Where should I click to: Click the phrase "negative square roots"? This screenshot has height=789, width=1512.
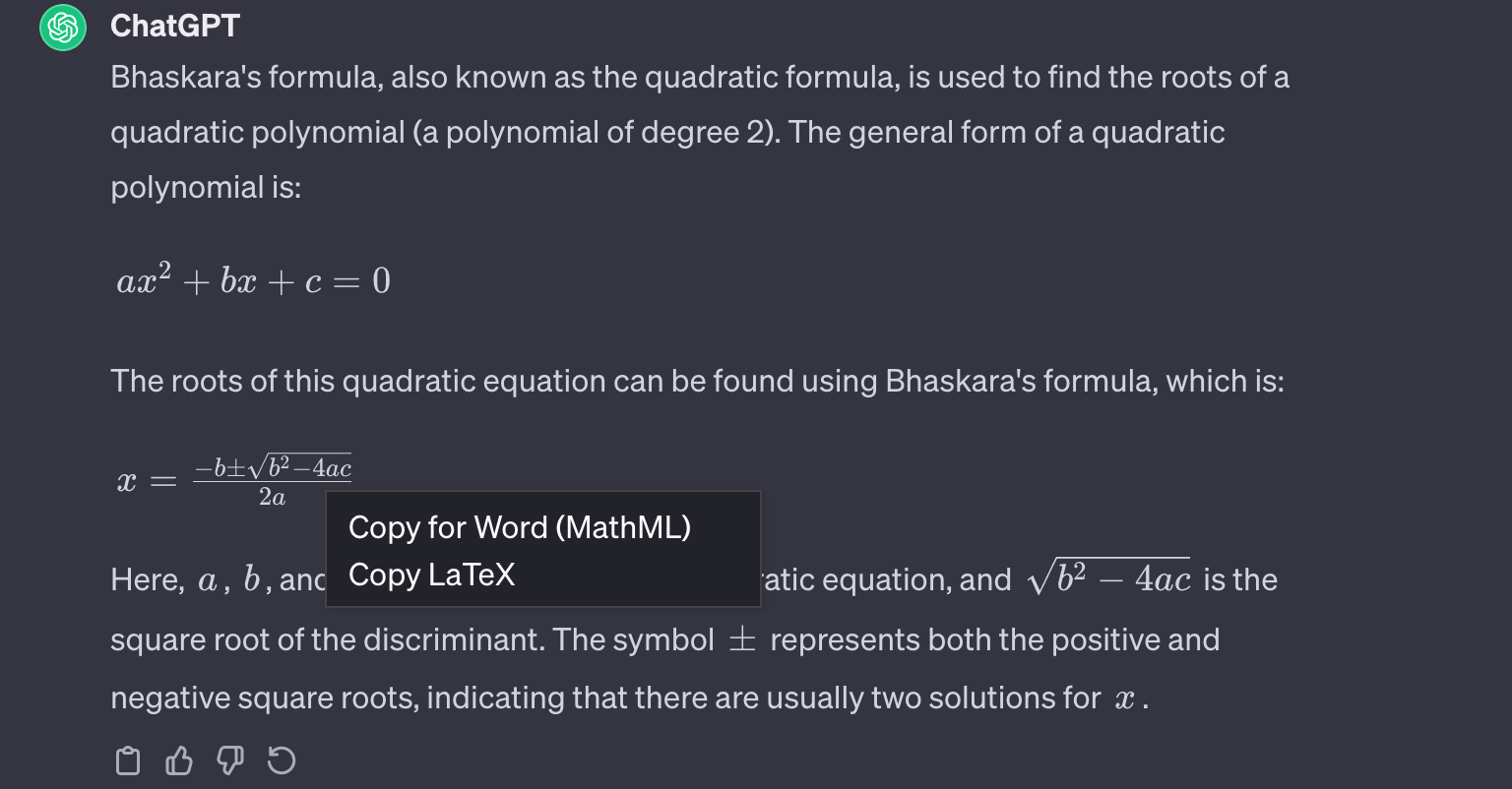263,698
